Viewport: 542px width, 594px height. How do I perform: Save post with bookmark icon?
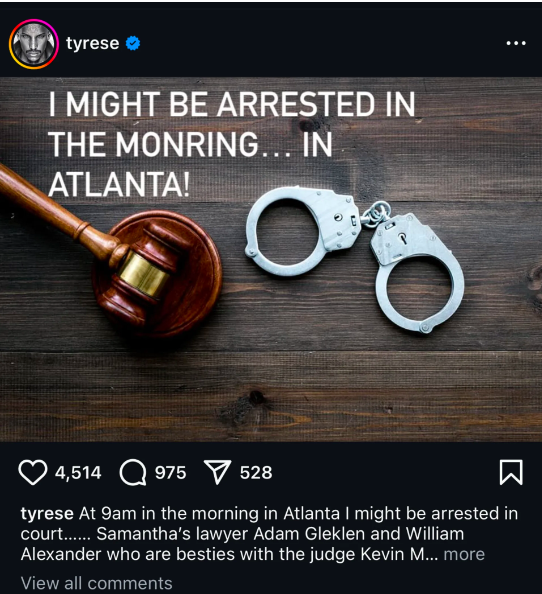coord(511,472)
